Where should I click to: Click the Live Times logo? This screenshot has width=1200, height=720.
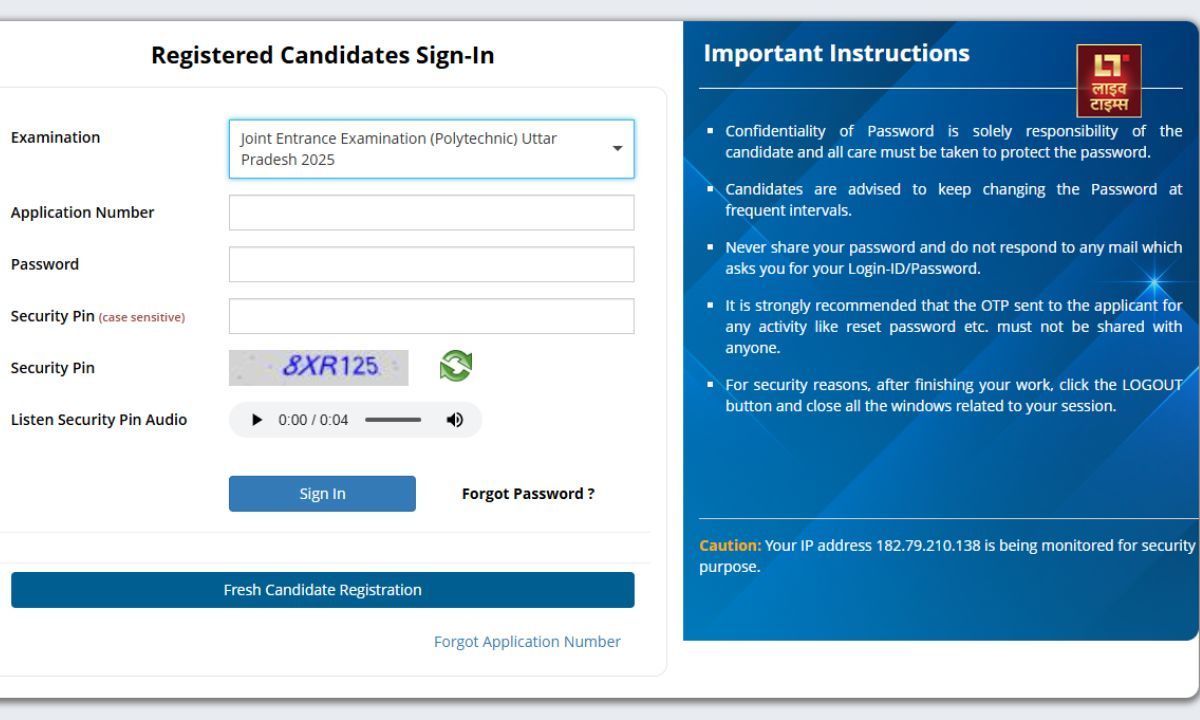[x=1108, y=81]
